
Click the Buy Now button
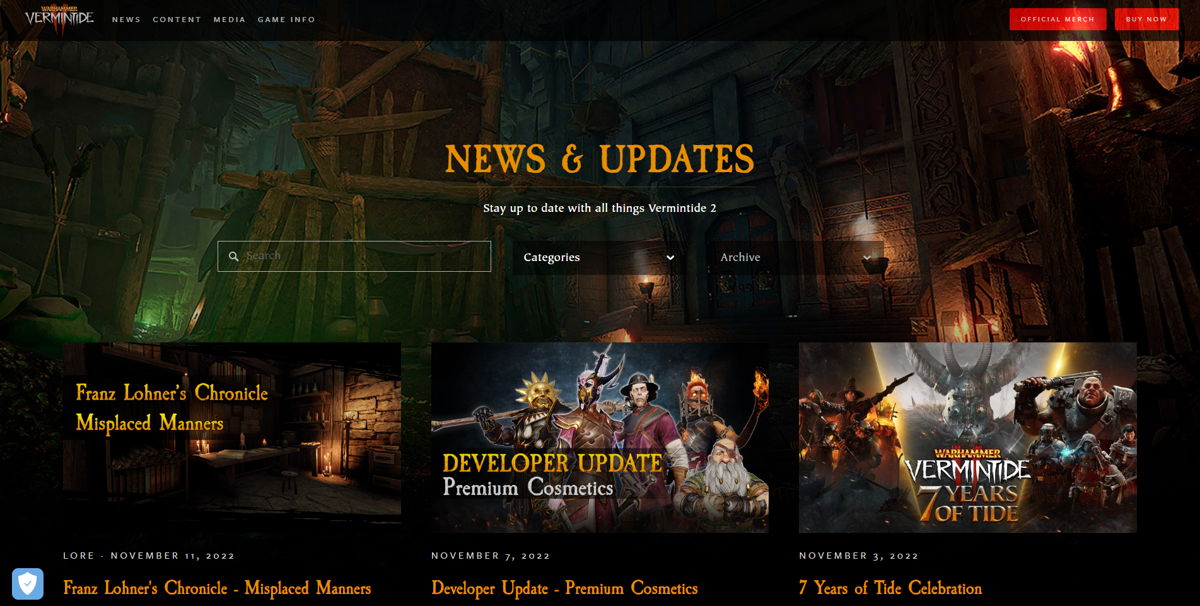[1147, 19]
